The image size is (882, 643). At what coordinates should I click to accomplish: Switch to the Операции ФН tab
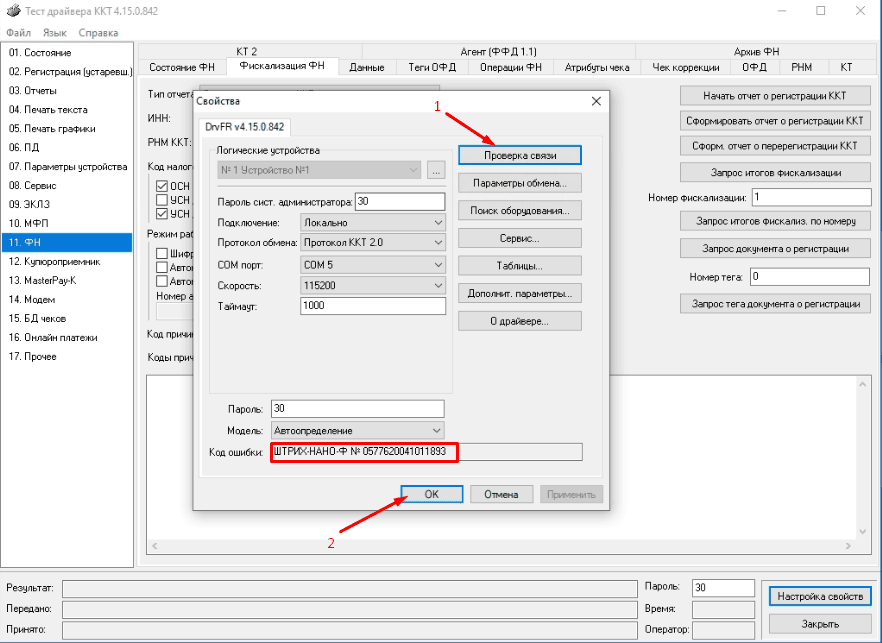510,67
